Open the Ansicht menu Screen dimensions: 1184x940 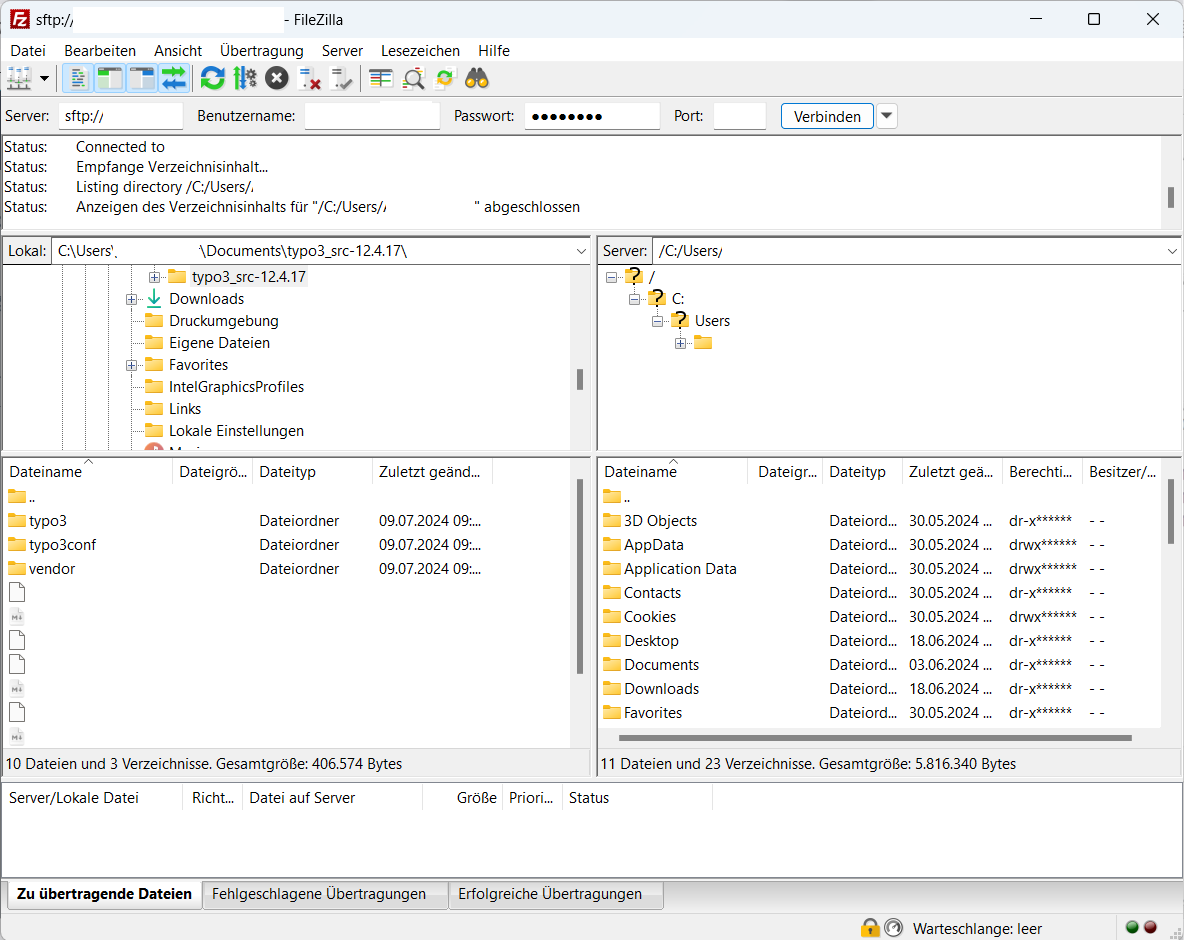178,51
